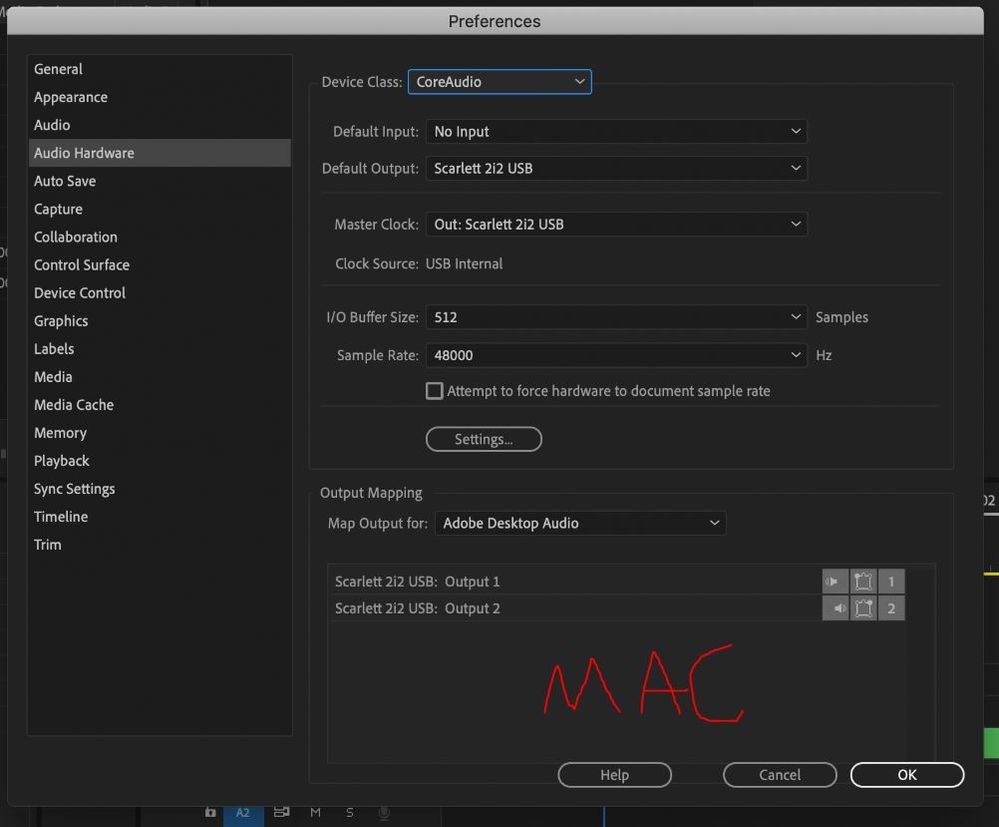Enable force hardware to document sample rate
This screenshot has width=999, height=827.
click(435, 391)
